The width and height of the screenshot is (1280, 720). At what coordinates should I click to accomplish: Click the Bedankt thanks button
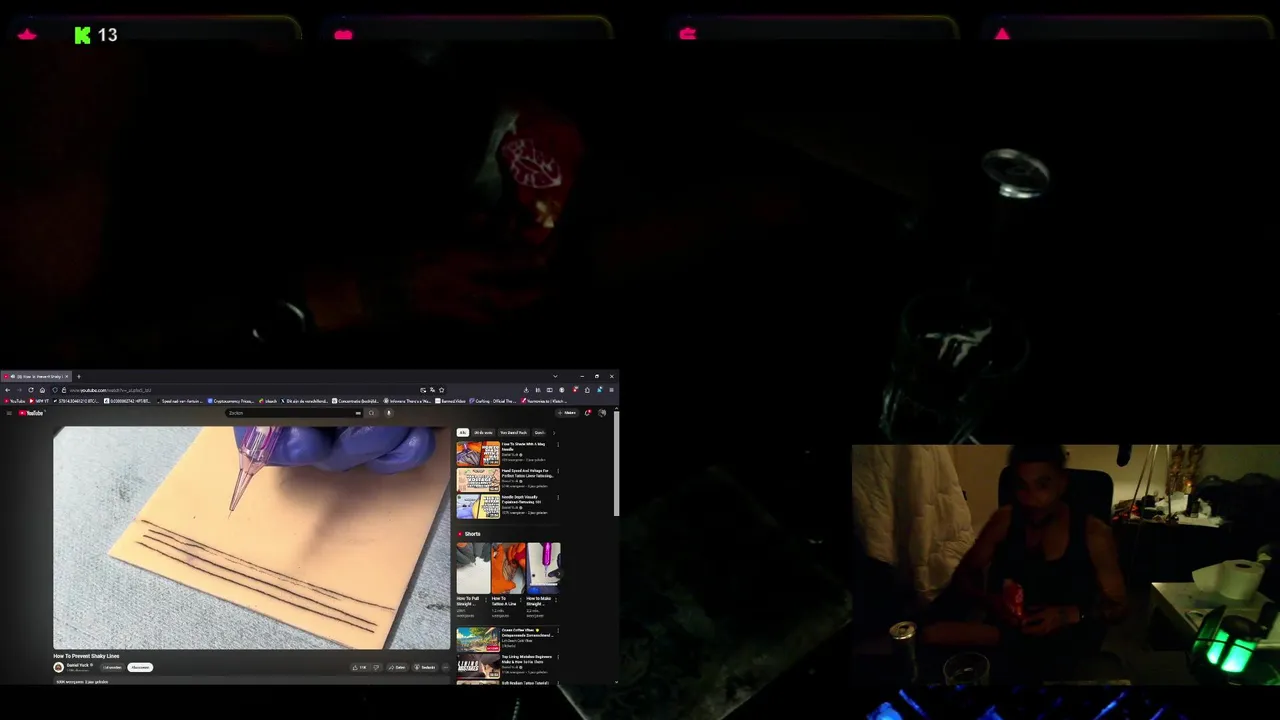click(425, 667)
